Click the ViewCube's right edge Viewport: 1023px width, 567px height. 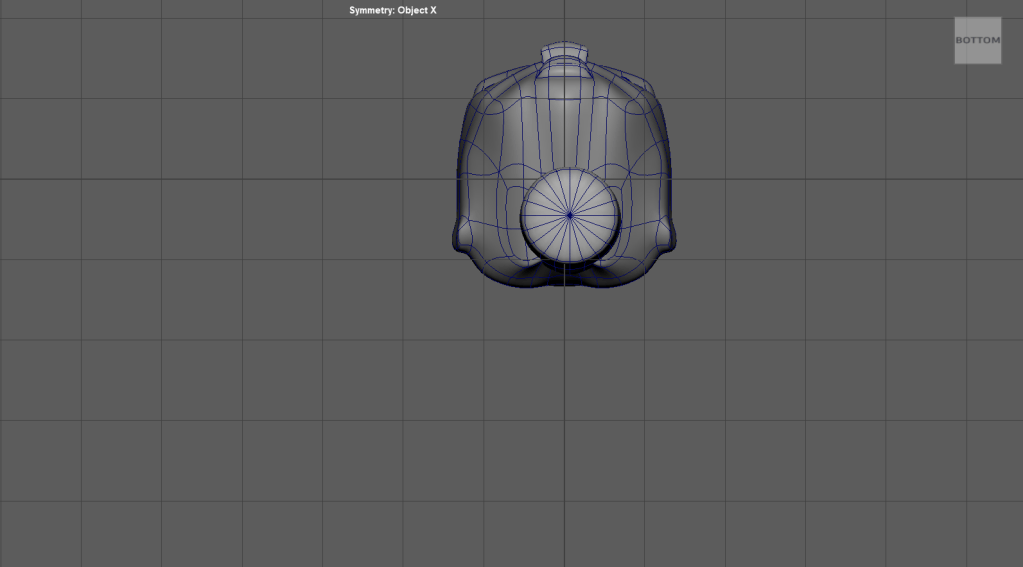tap(999, 40)
